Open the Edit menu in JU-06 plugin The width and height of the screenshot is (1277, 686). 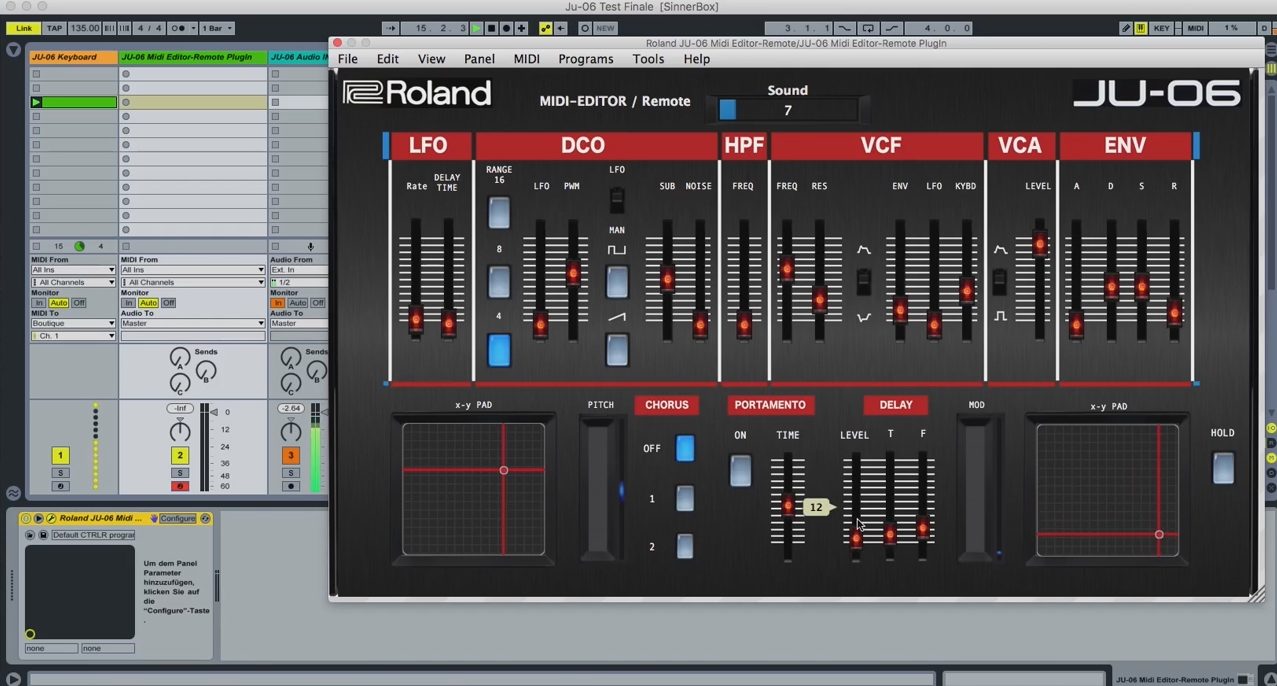(x=387, y=59)
